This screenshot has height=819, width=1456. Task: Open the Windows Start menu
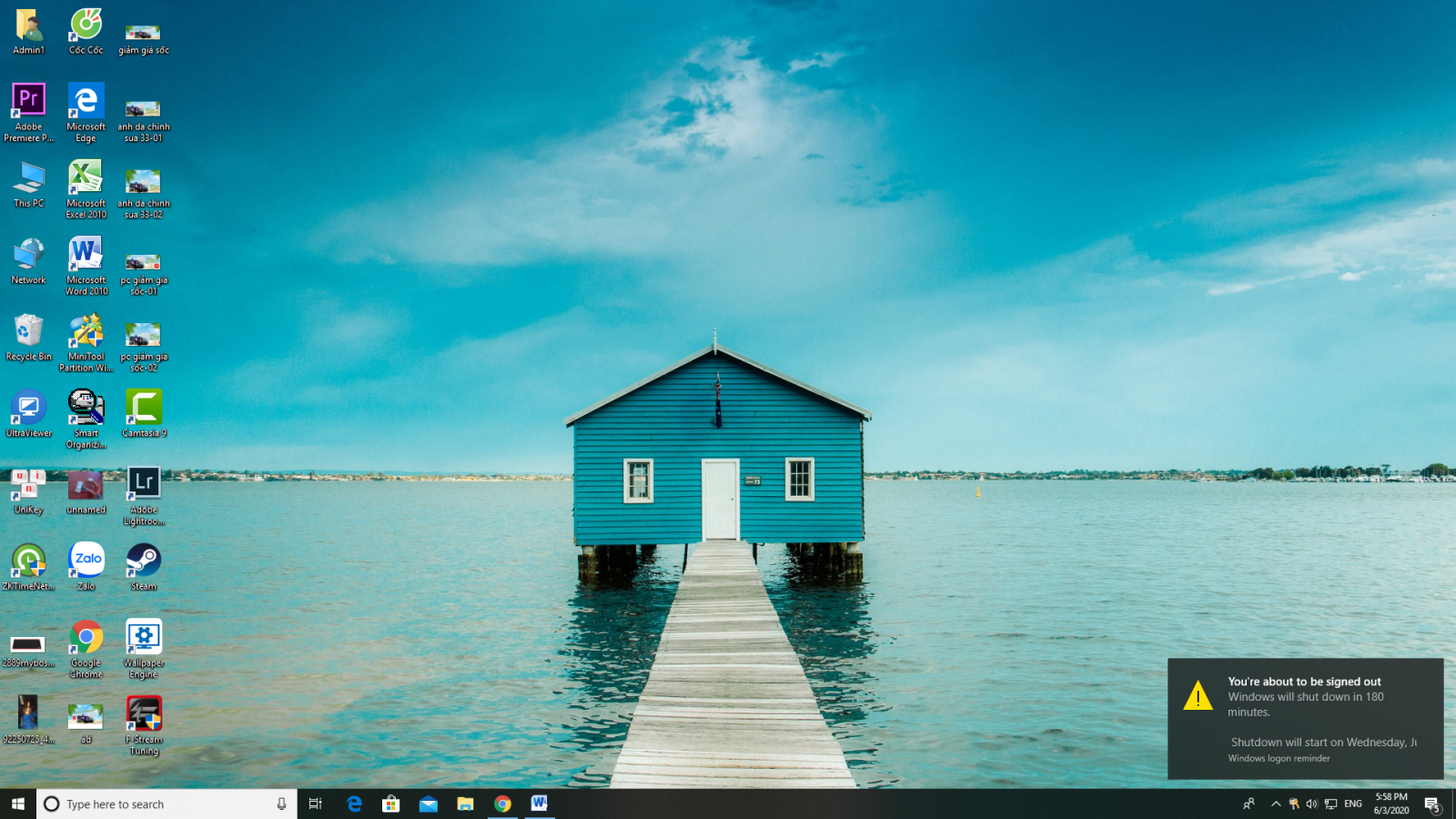click(x=18, y=804)
